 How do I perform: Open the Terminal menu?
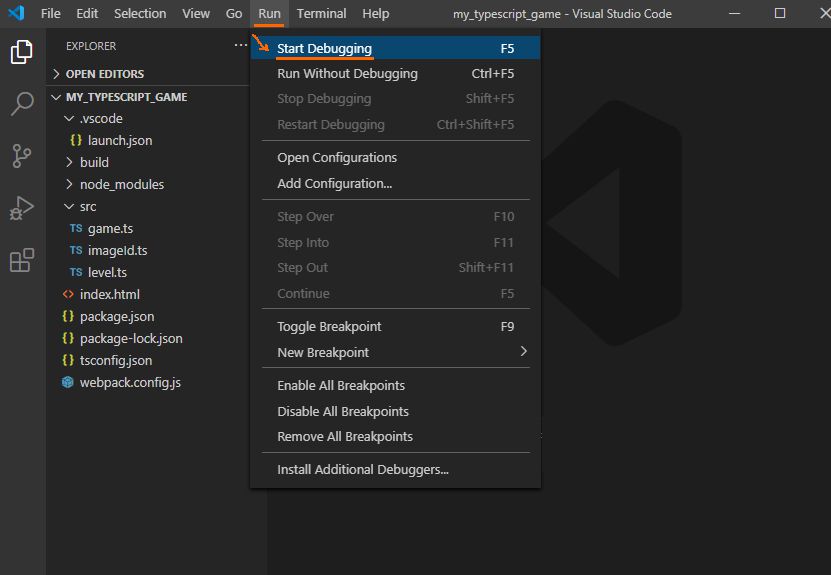(321, 14)
